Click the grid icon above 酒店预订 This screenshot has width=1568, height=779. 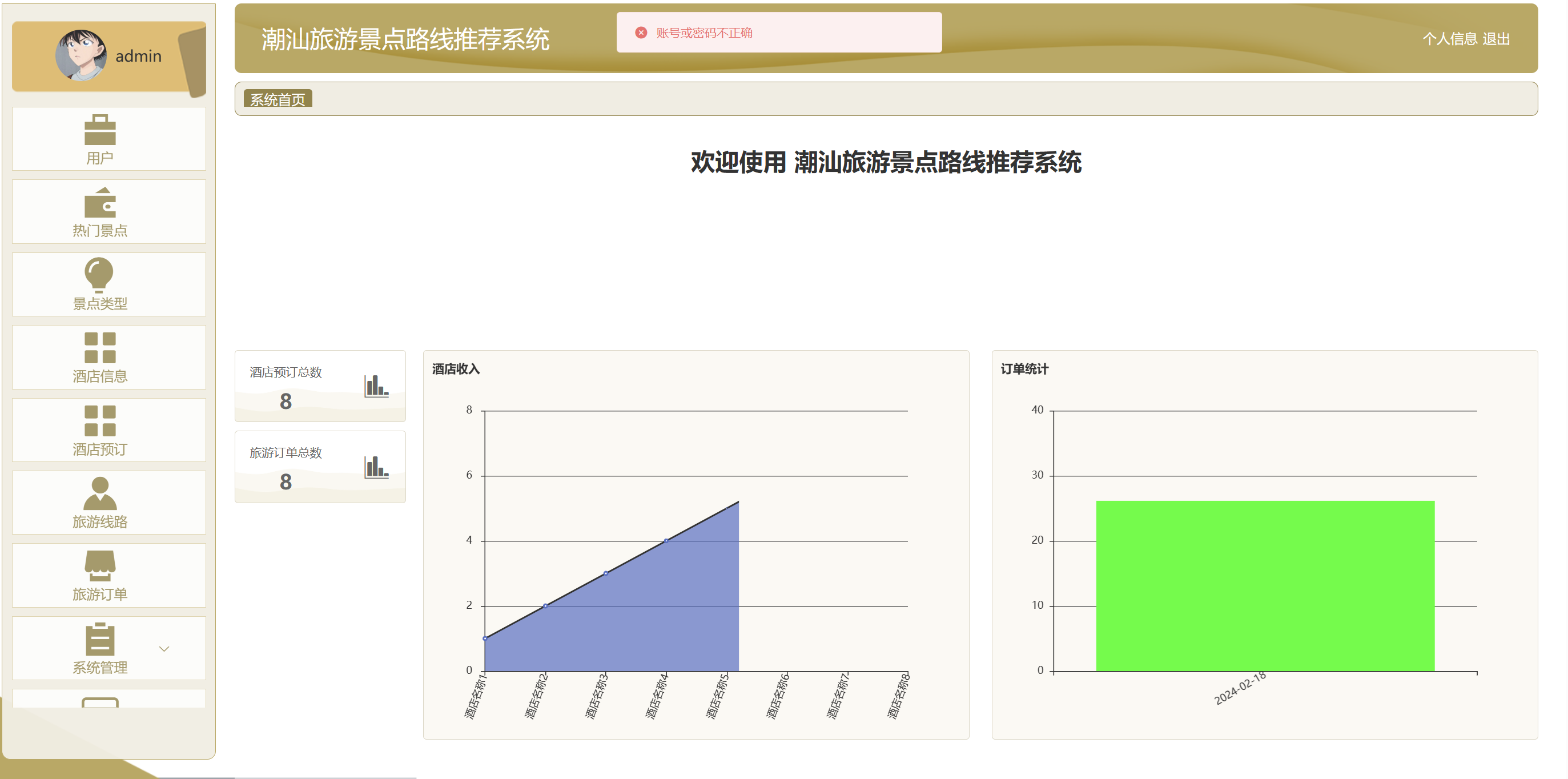tap(100, 420)
